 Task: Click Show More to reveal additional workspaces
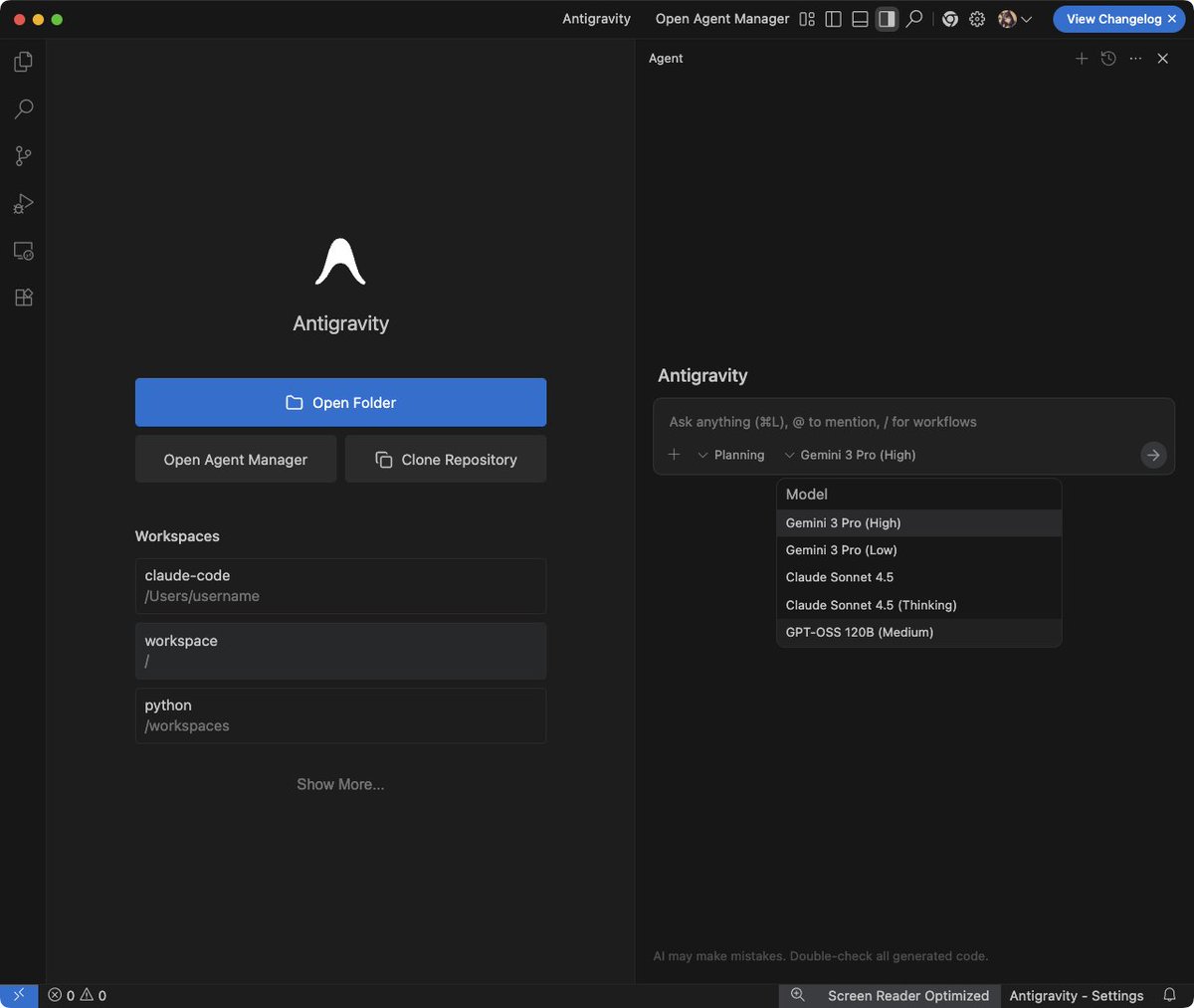tap(340, 784)
